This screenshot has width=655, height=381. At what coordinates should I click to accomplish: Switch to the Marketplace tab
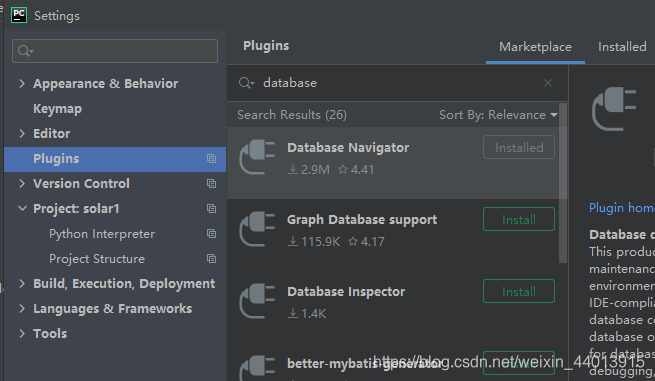pyautogui.click(x=535, y=47)
